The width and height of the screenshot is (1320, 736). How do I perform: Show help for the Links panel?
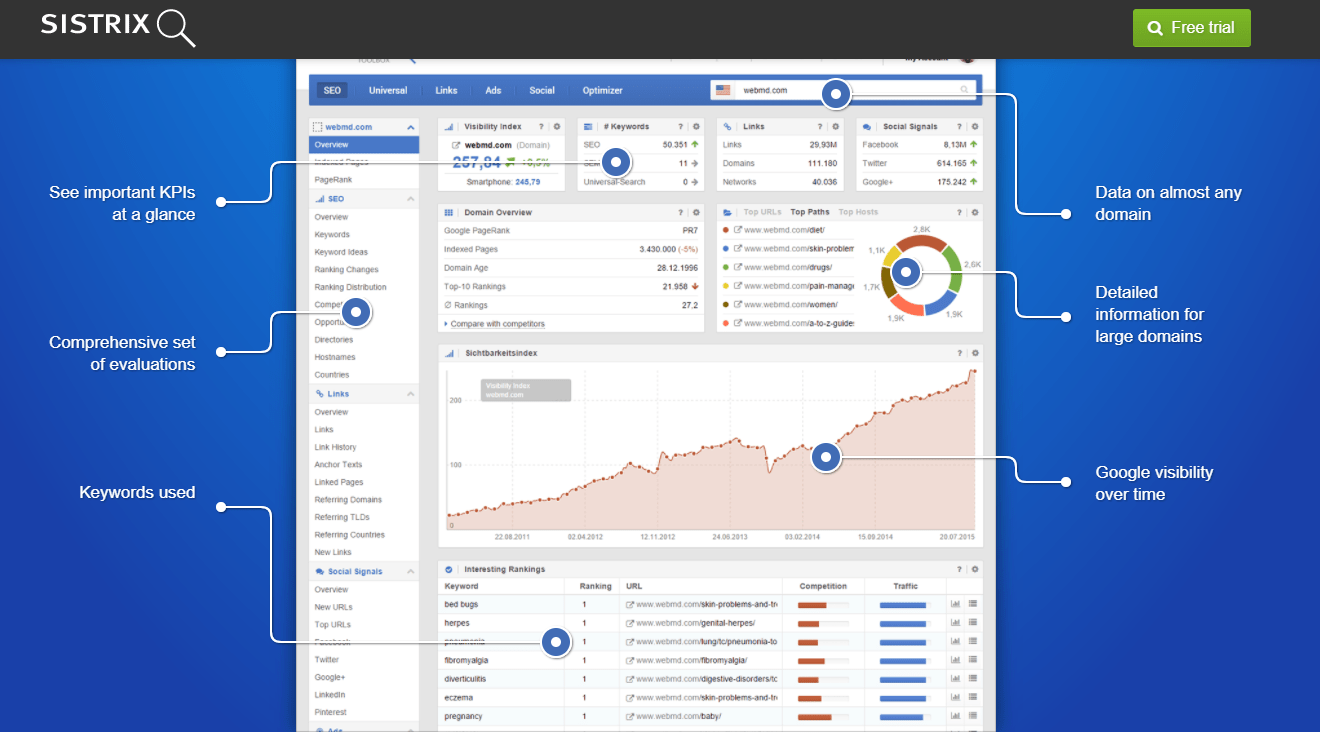pos(820,127)
